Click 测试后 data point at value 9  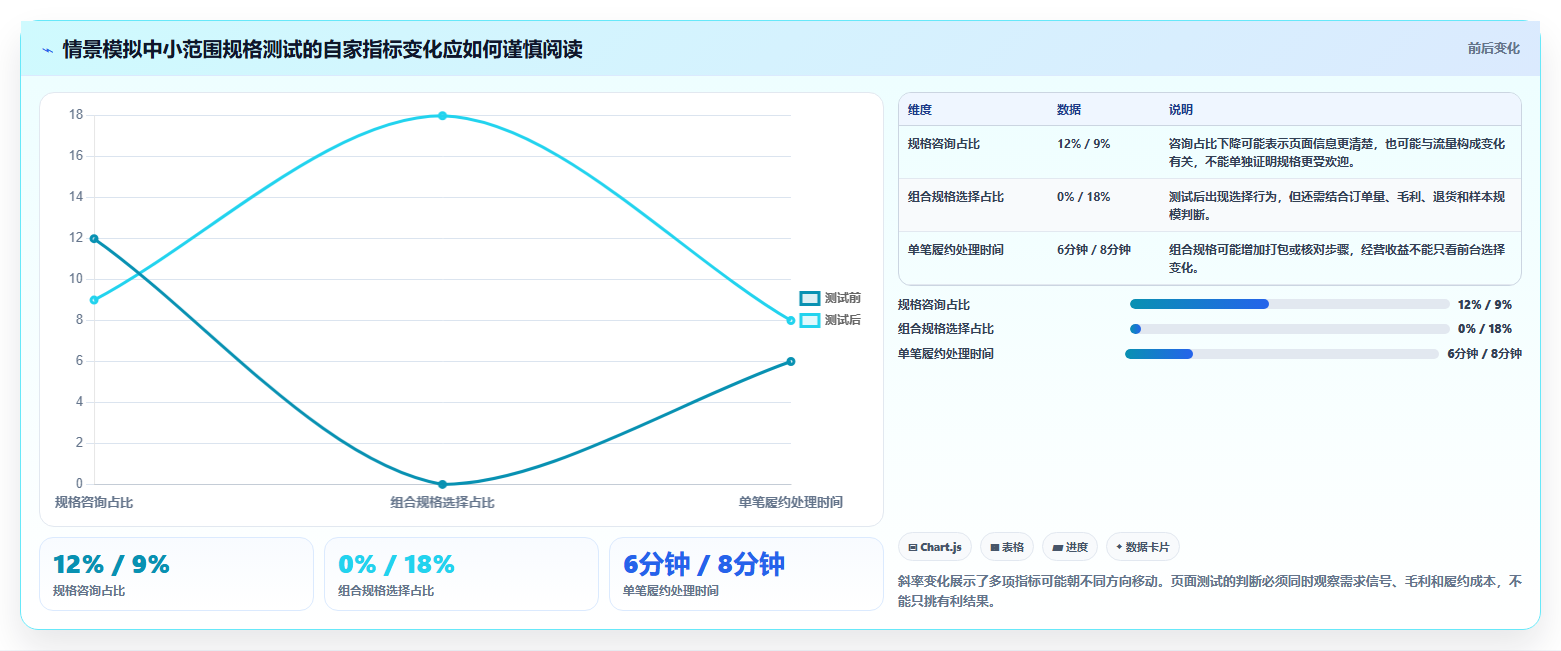[94, 300]
